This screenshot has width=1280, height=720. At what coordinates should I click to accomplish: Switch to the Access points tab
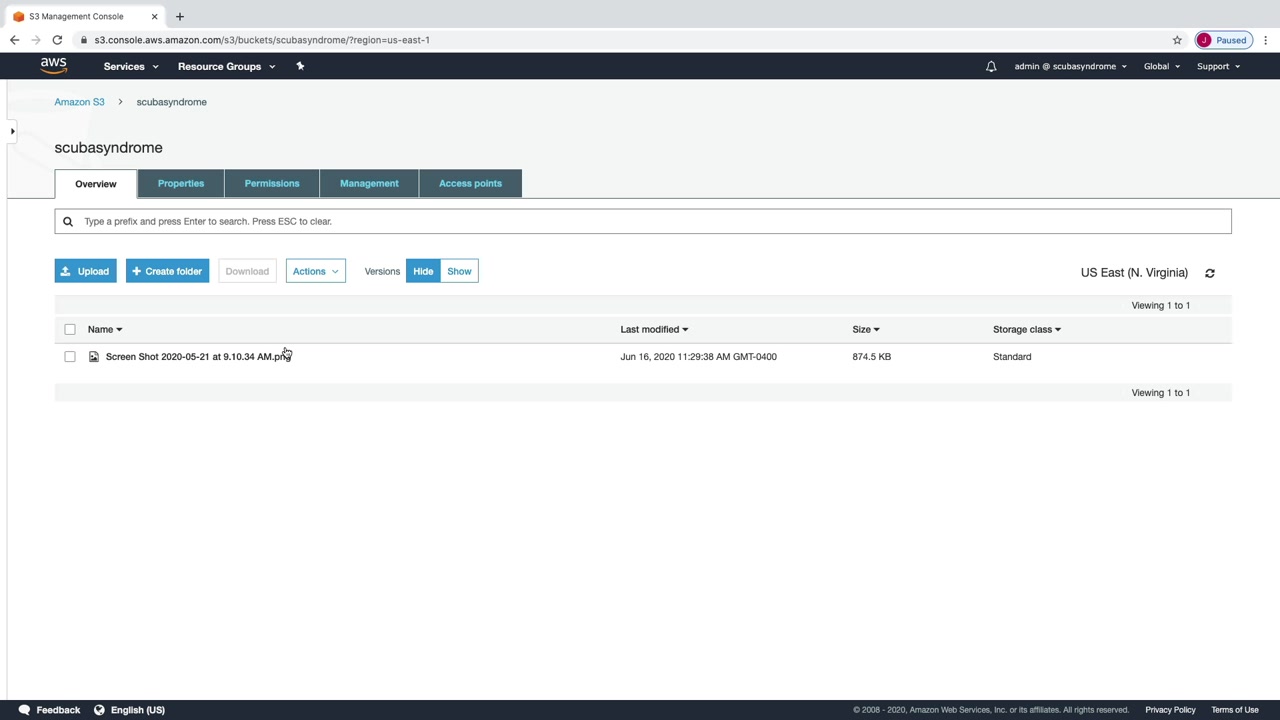[x=470, y=183]
